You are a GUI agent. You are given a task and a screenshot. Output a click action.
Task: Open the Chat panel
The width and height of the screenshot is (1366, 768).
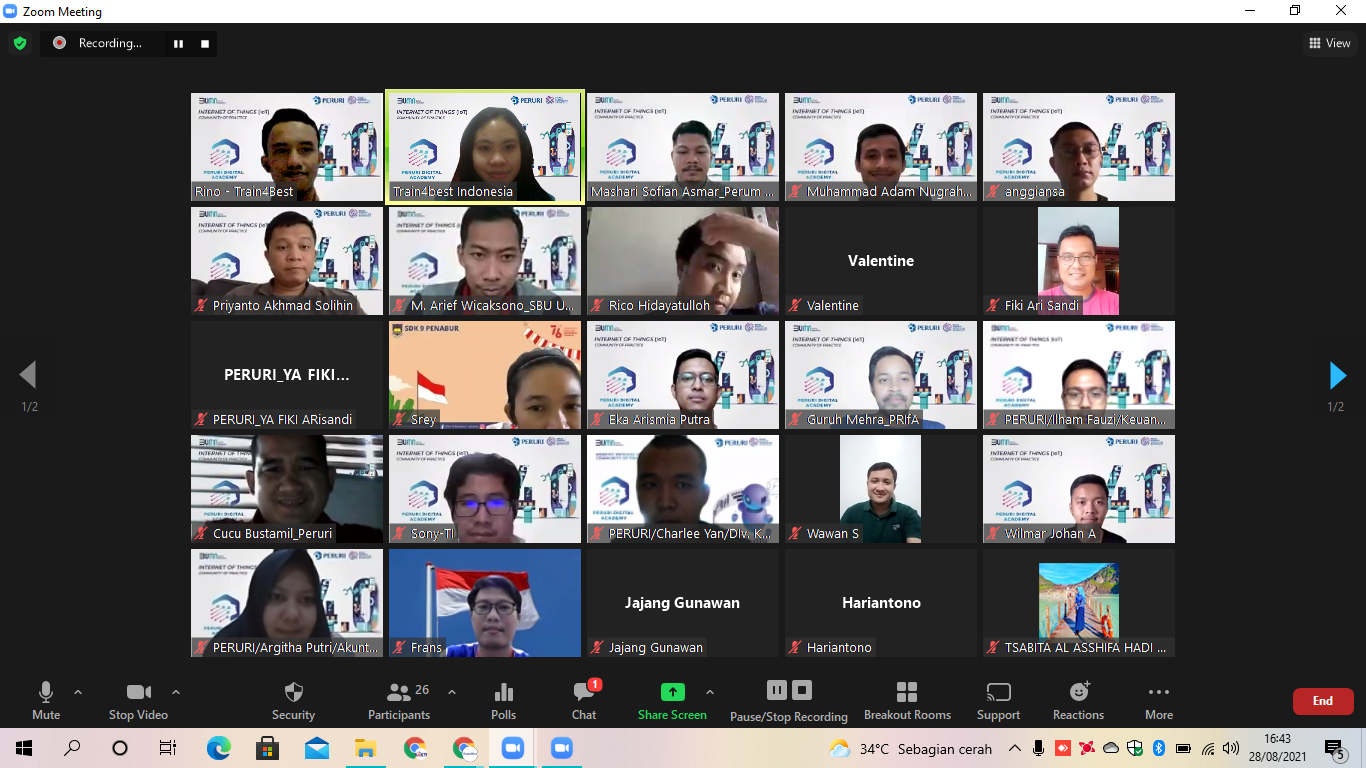coord(584,700)
